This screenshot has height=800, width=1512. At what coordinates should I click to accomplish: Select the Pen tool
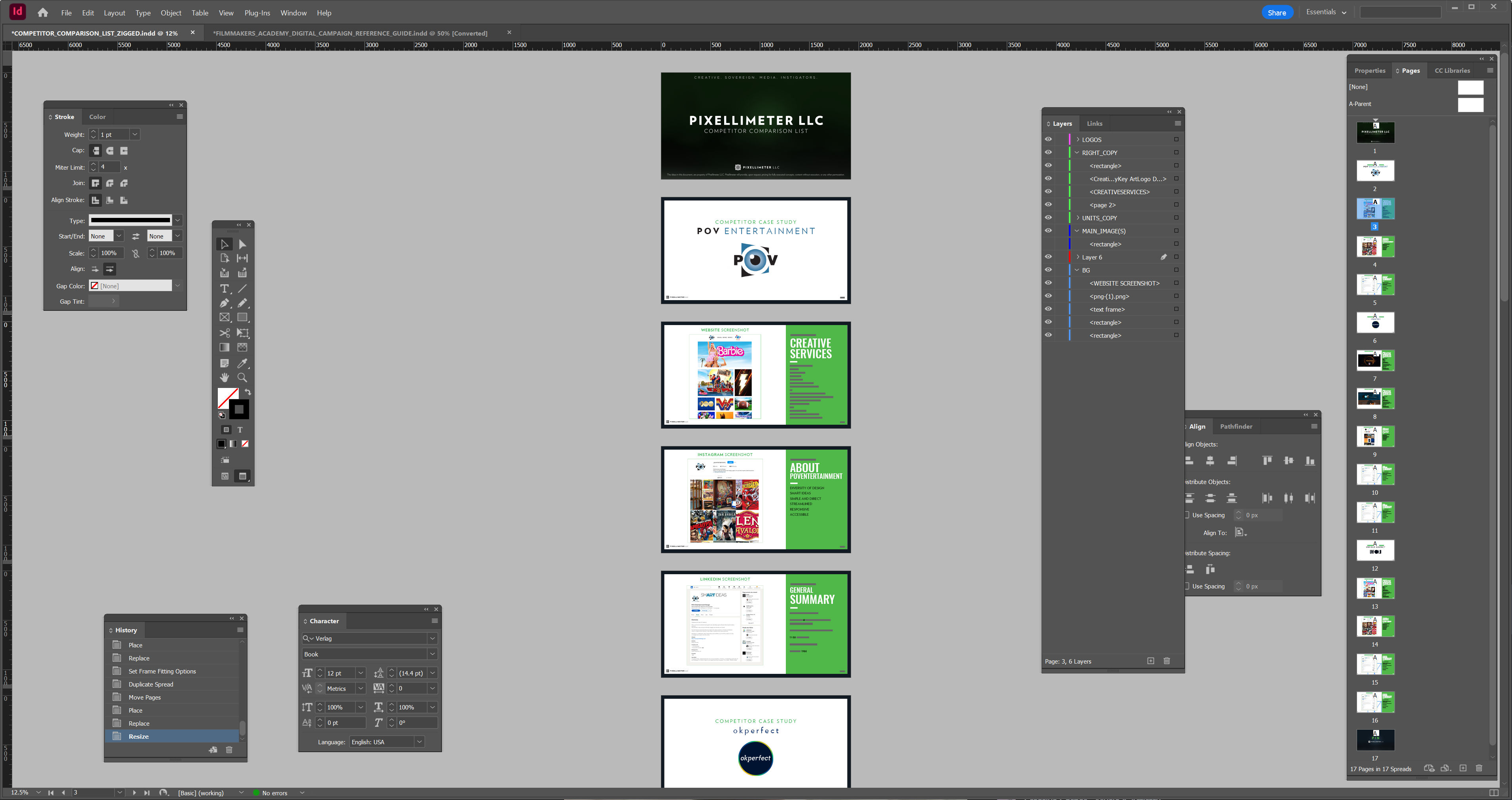tap(224, 303)
